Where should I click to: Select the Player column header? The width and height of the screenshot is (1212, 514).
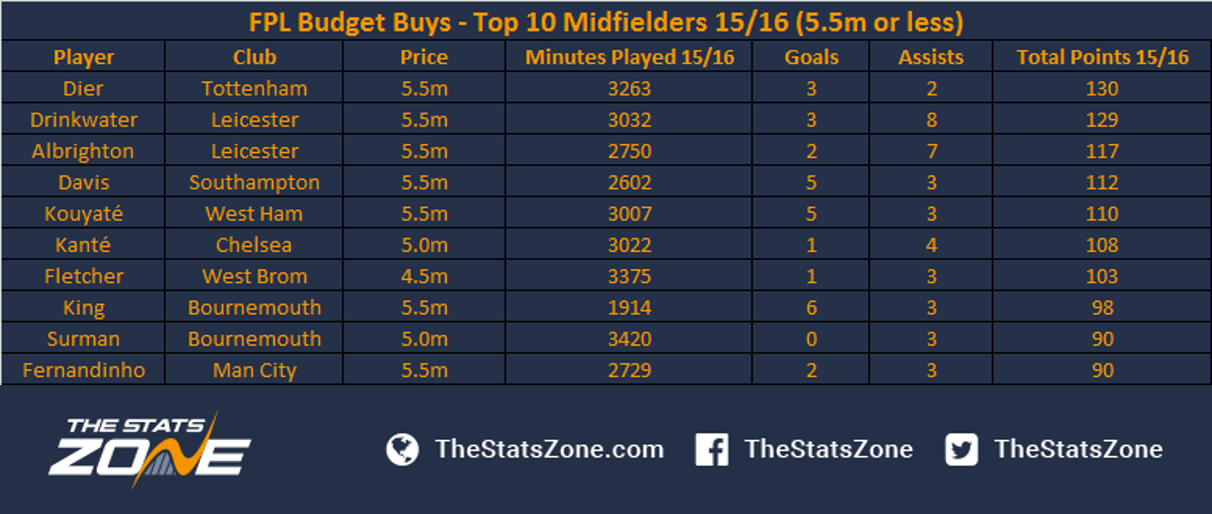[84, 57]
